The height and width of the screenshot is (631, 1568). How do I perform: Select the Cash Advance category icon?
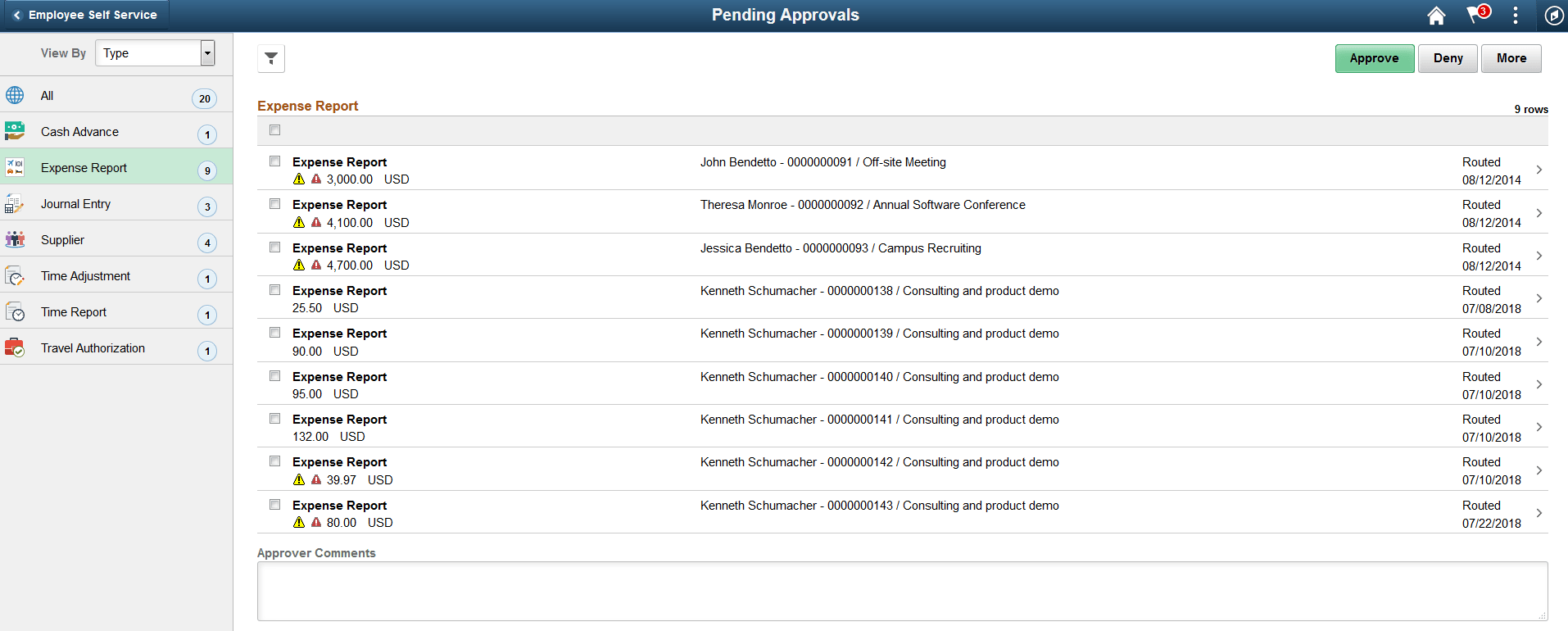tap(15, 130)
